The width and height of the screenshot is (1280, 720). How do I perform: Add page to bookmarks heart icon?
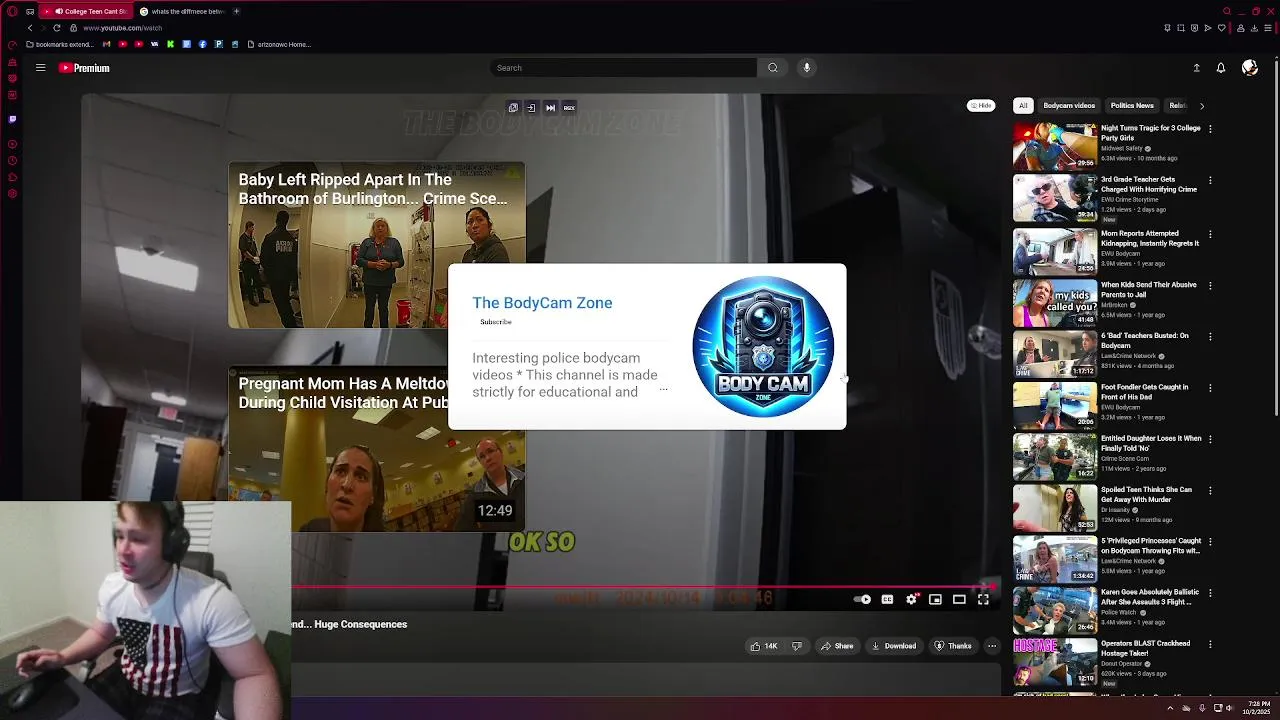coord(1221,28)
